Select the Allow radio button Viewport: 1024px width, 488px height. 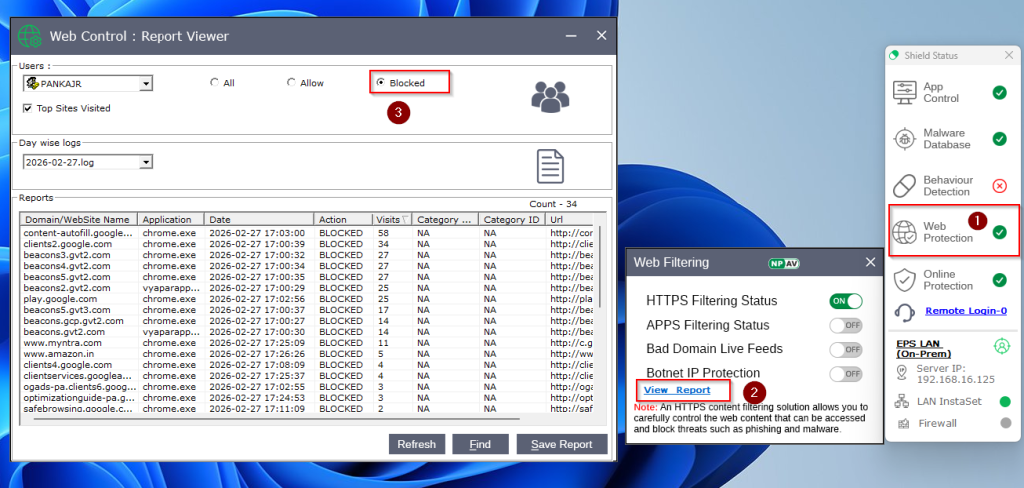tap(291, 83)
